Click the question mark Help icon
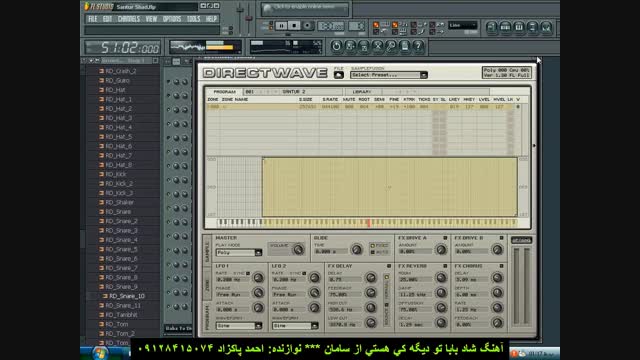The image size is (640, 360). coord(418,46)
